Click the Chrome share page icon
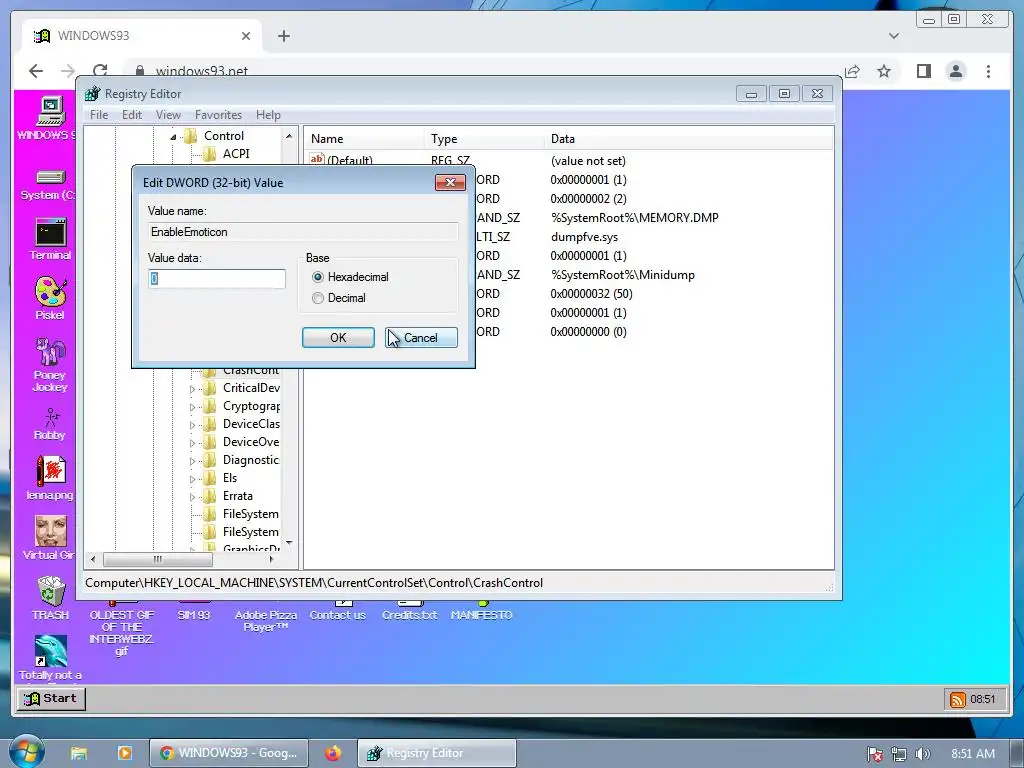 tap(852, 71)
